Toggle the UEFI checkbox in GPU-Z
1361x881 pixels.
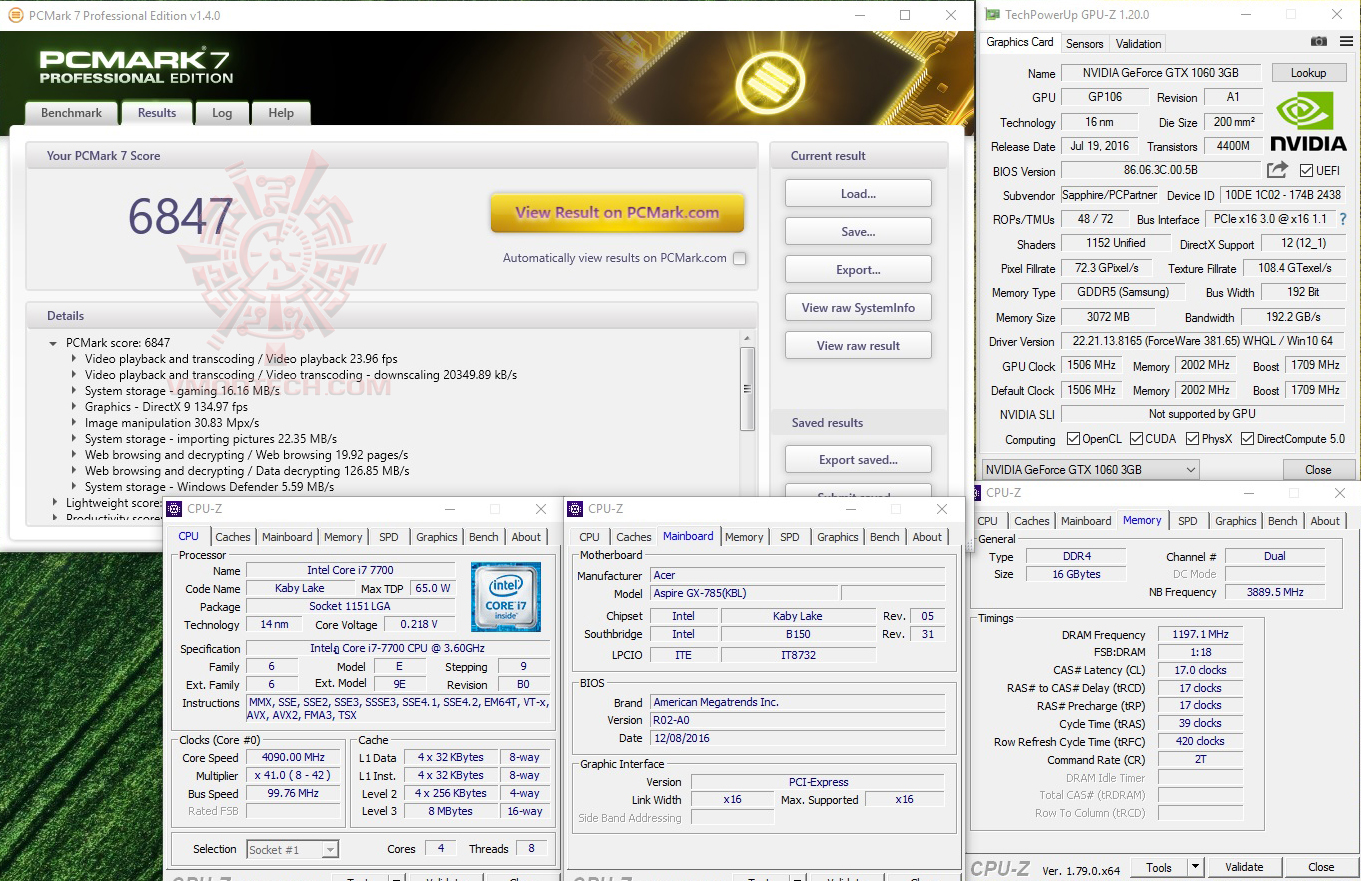(1306, 171)
